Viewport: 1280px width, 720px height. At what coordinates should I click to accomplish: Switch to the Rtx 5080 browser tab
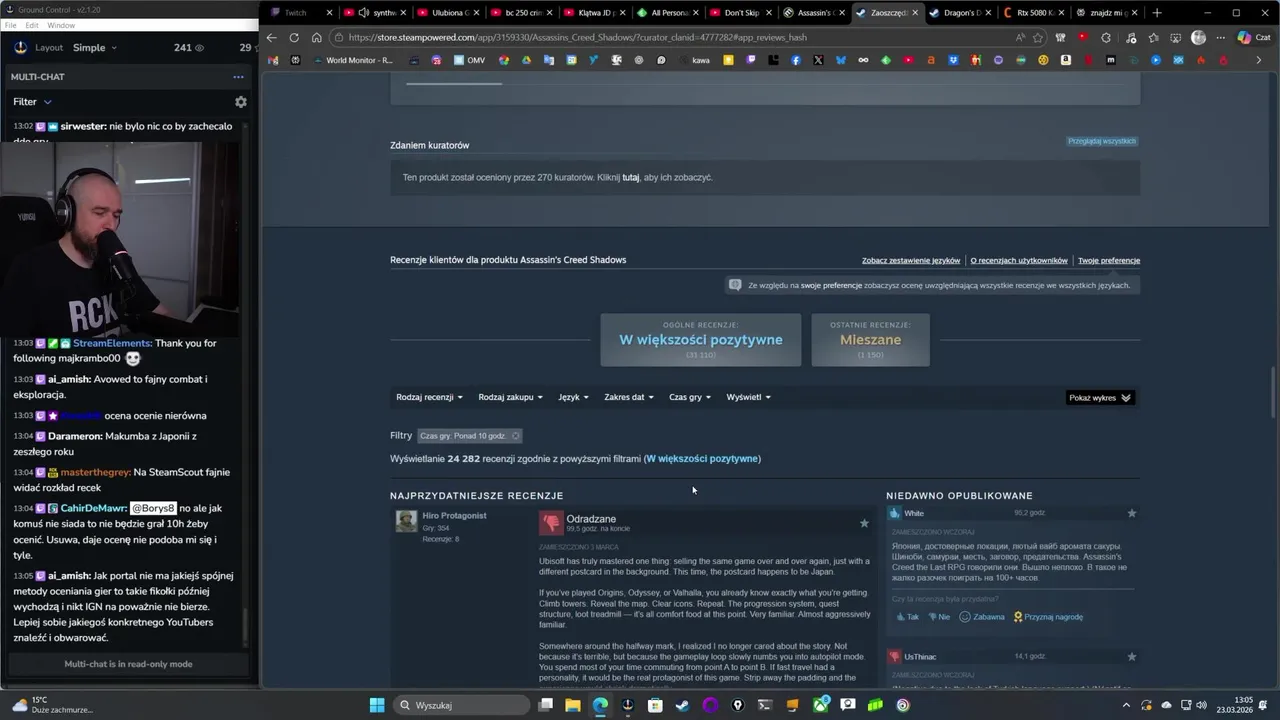click(1034, 13)
